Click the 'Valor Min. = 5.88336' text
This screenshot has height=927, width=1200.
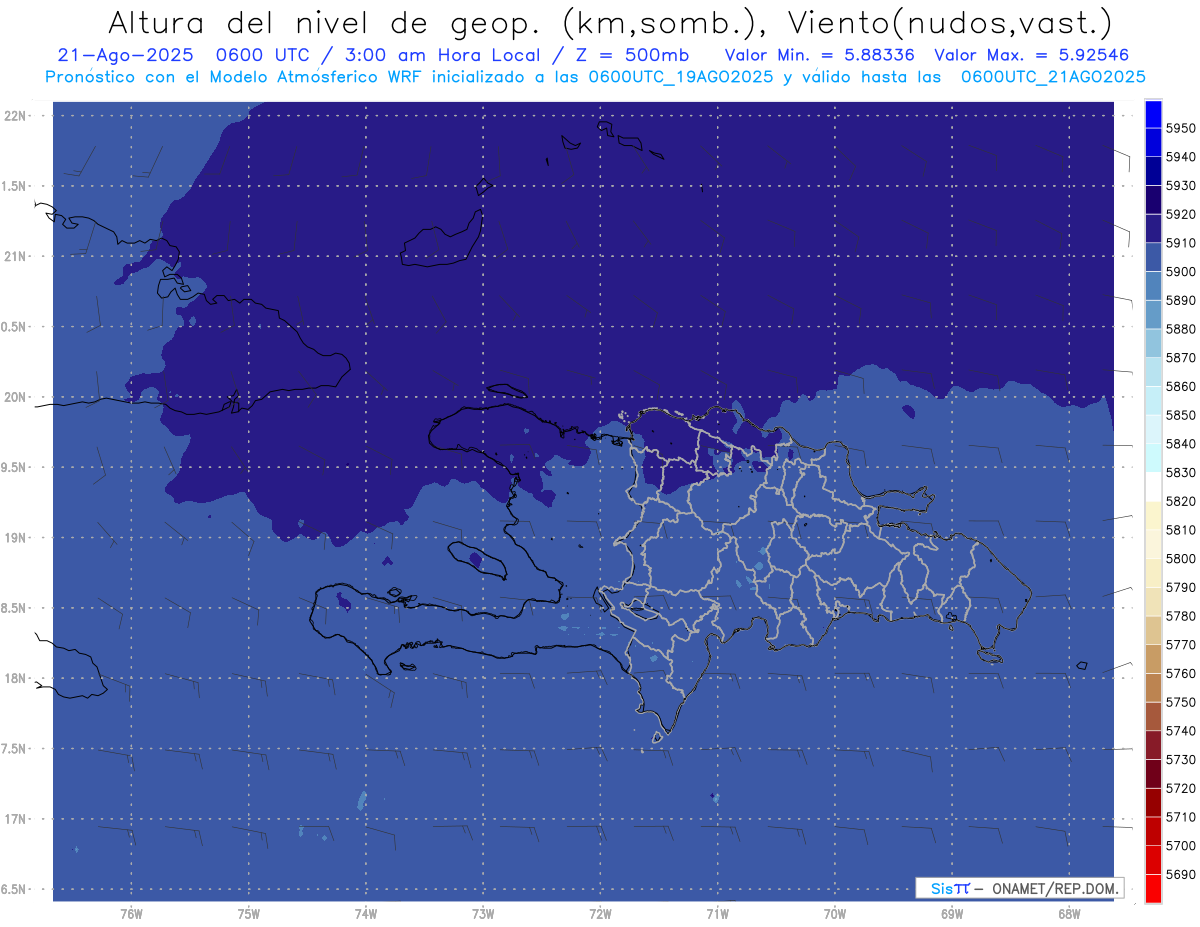click(819, 55)
